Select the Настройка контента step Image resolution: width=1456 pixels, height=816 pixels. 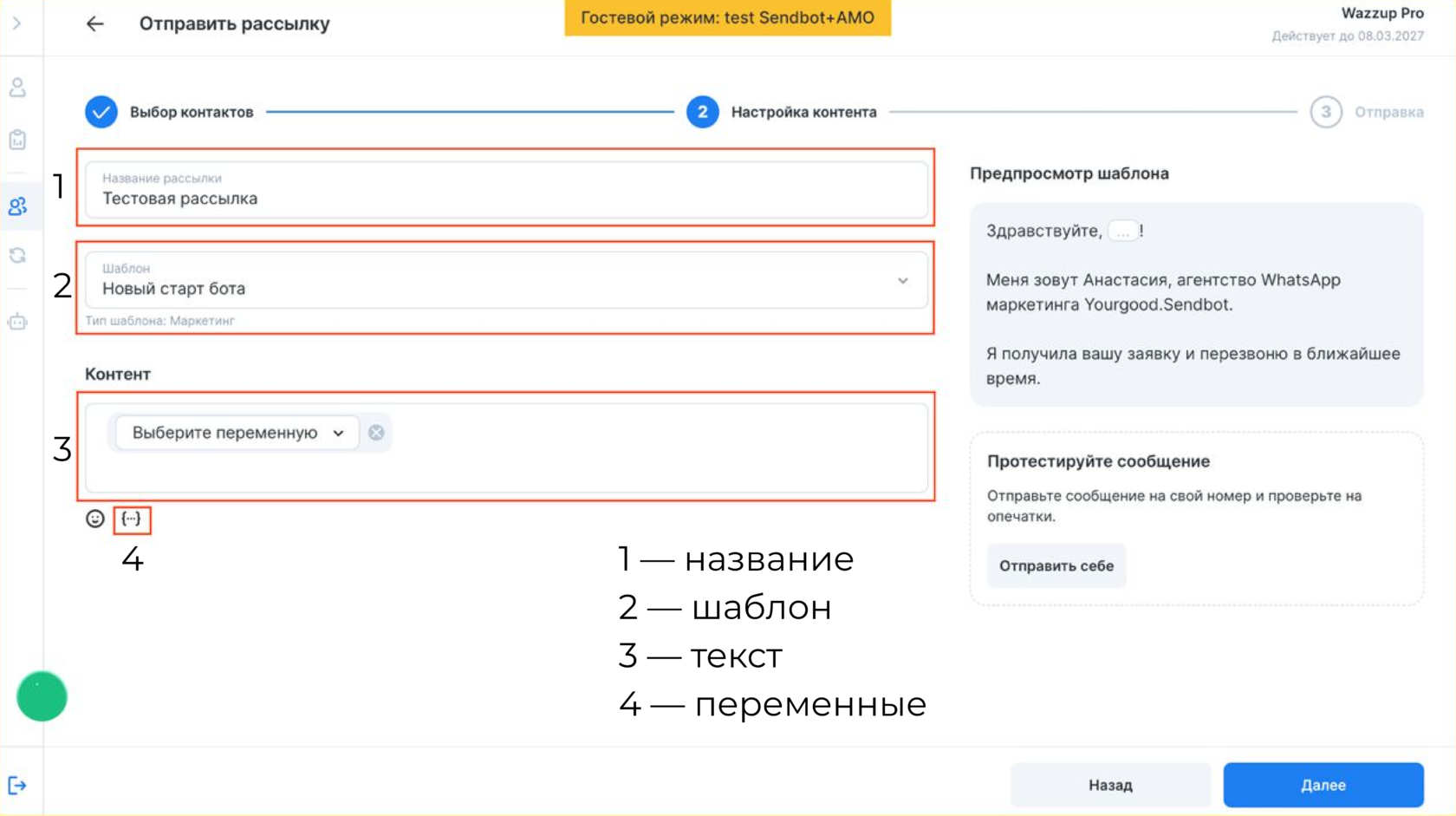tap(803, 112)
